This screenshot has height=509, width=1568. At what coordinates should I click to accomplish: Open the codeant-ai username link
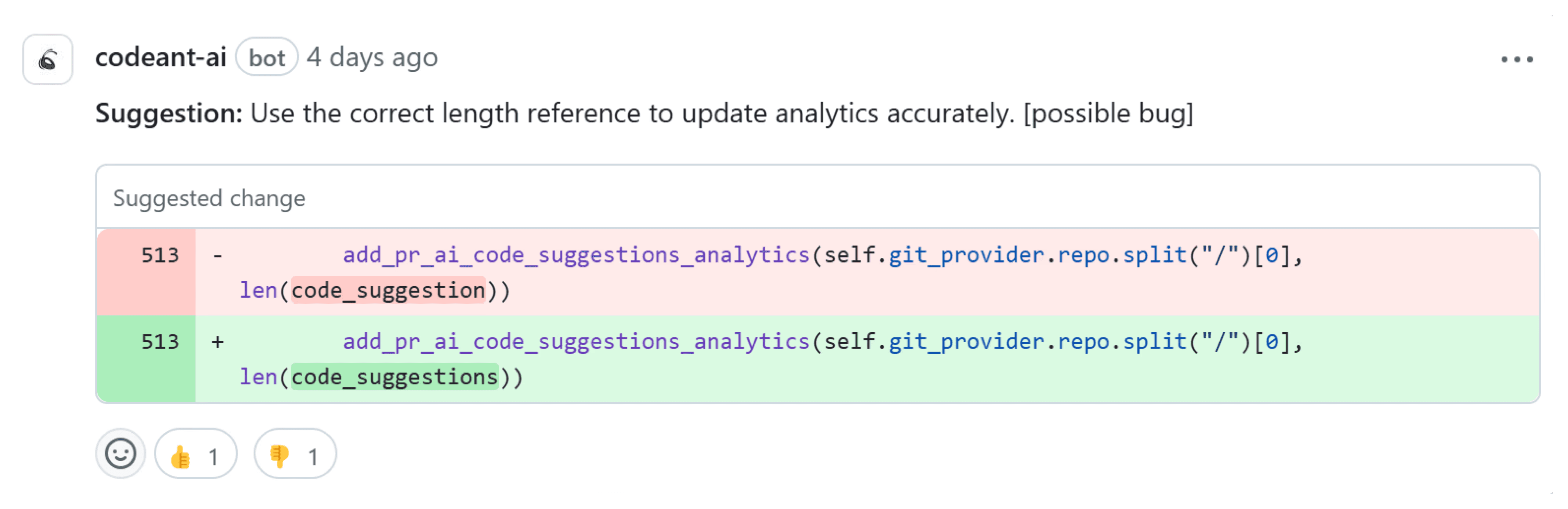[x=161, y=58]
